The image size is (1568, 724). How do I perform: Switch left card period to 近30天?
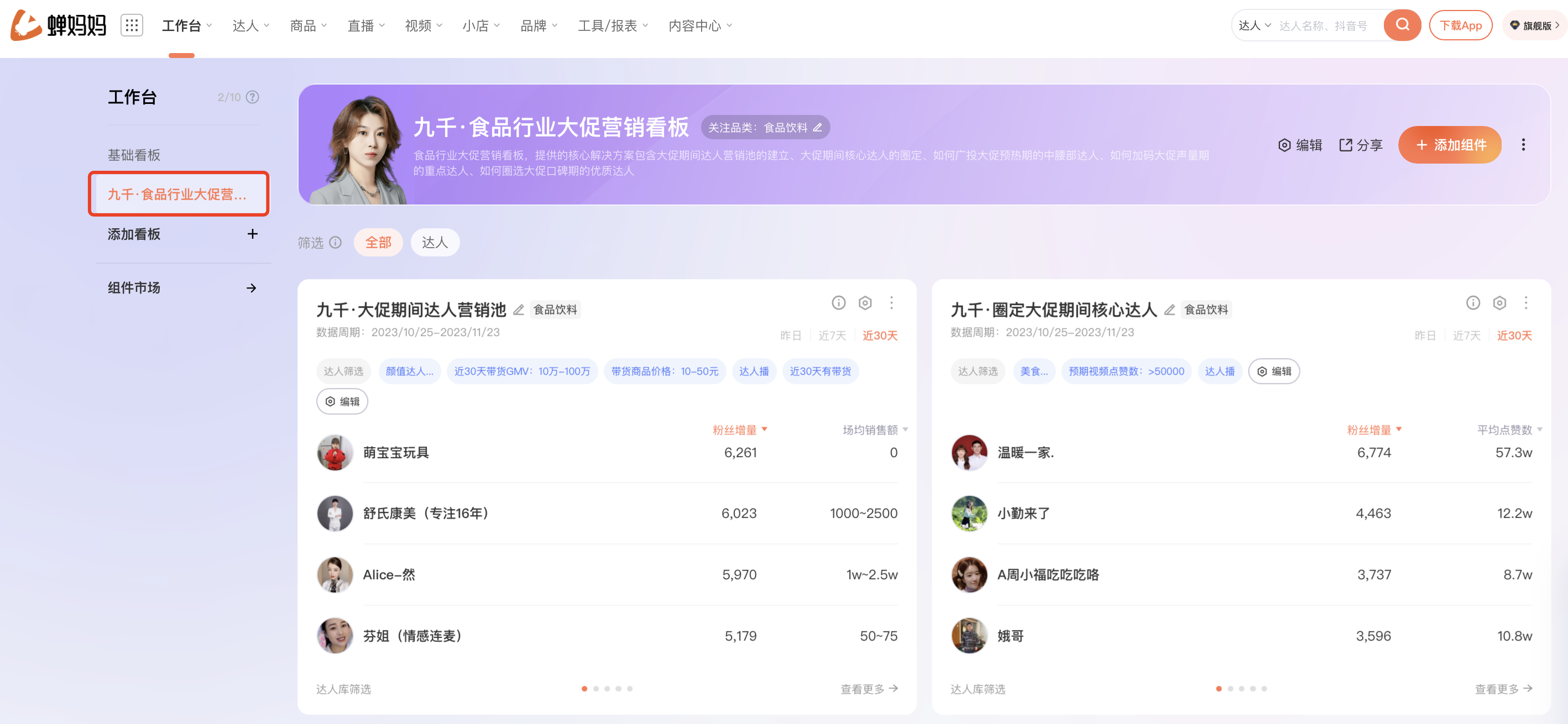880,336
